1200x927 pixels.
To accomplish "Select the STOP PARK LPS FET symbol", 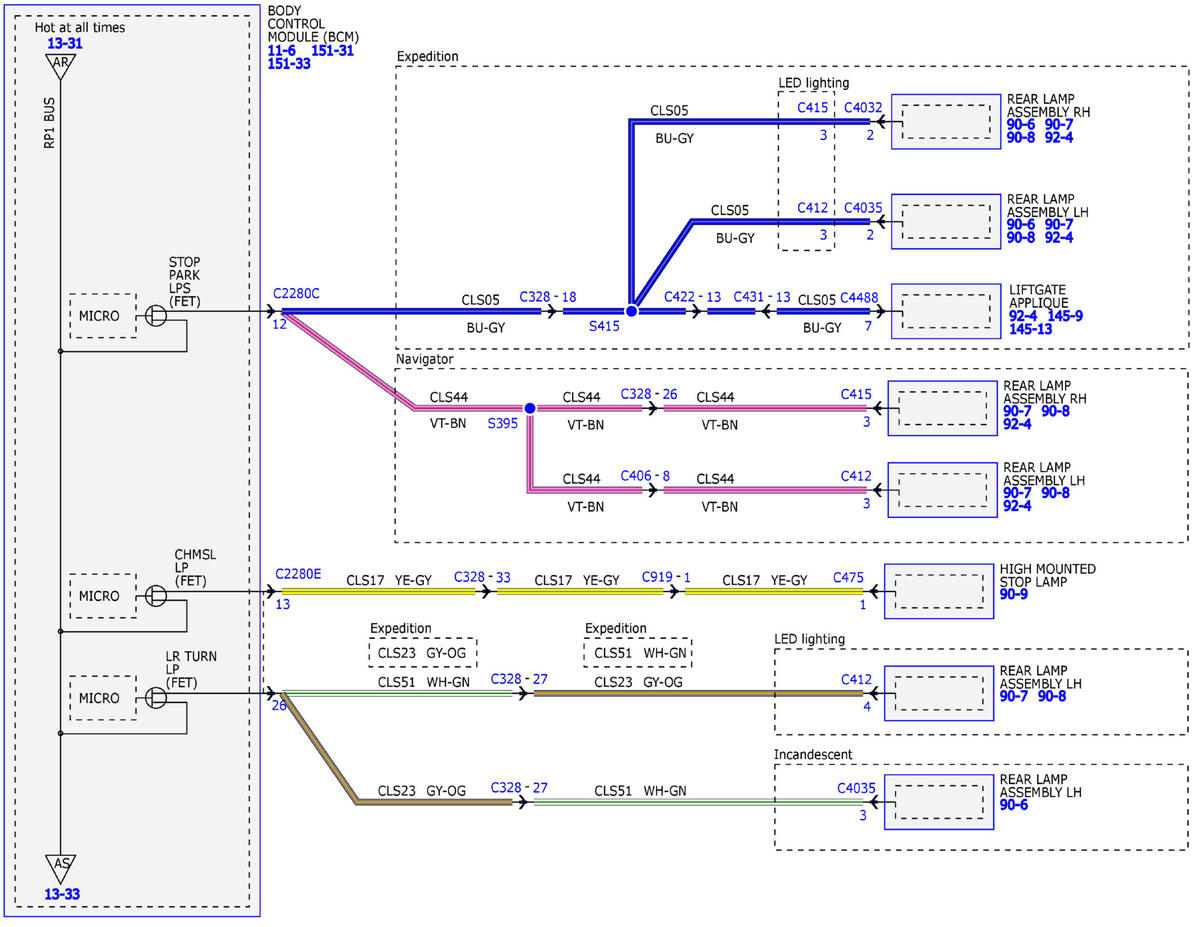I will [x=156, y=314].
